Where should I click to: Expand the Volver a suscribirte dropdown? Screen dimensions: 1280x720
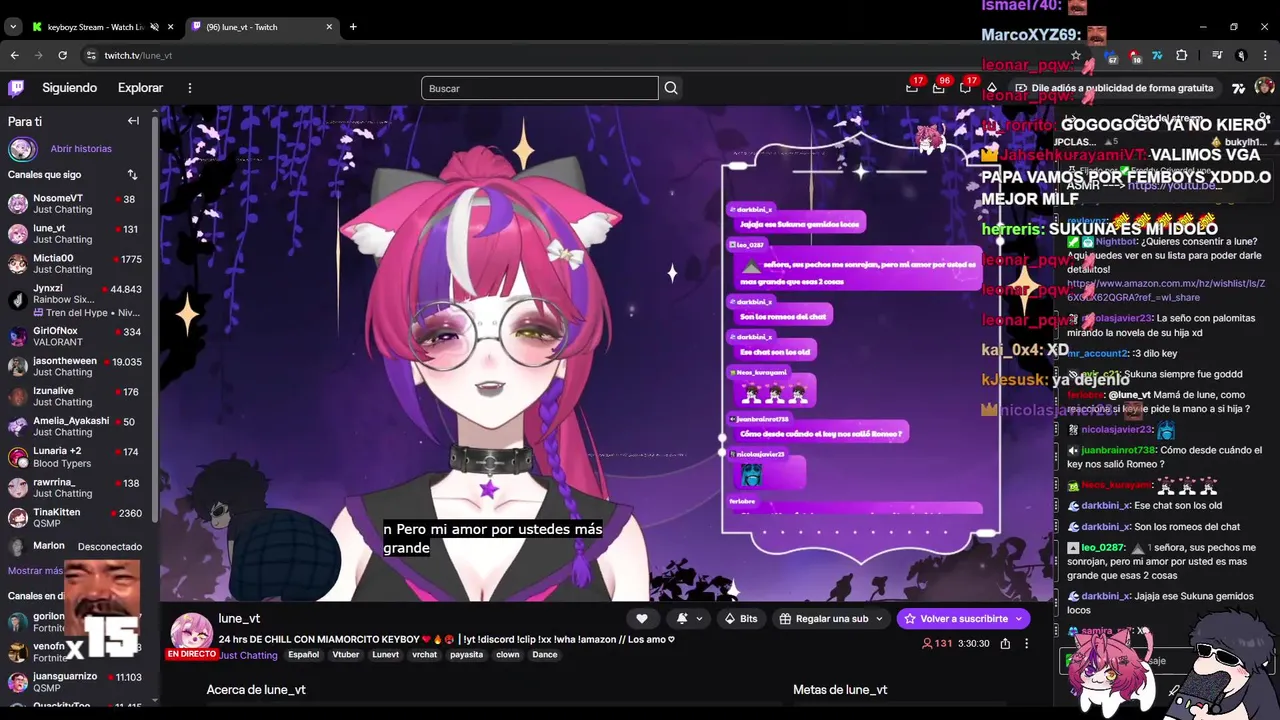click(x=1019, y=619)
